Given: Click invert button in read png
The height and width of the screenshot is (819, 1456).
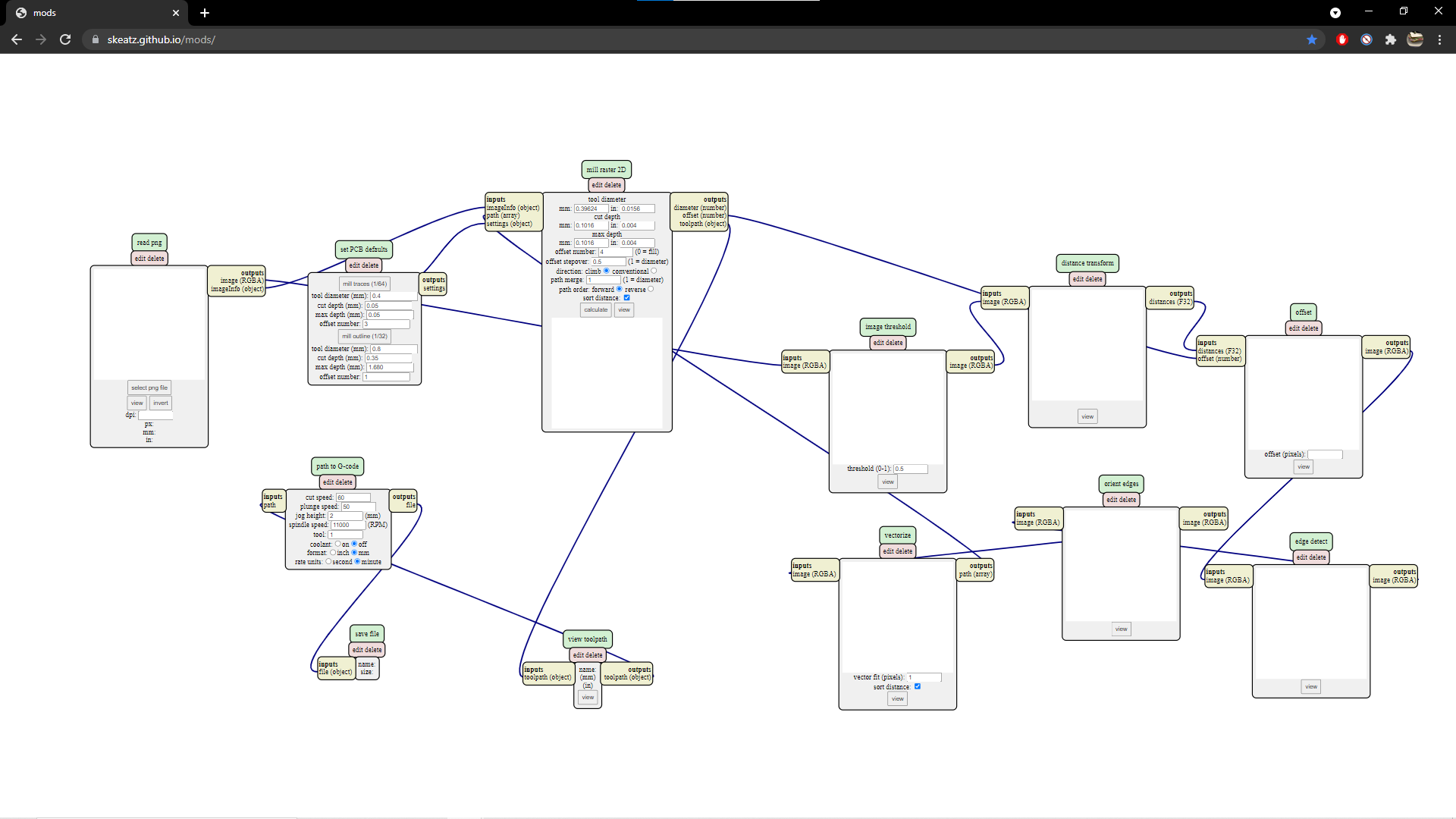Looking at the screenshot, I should (x=161, y=403).
